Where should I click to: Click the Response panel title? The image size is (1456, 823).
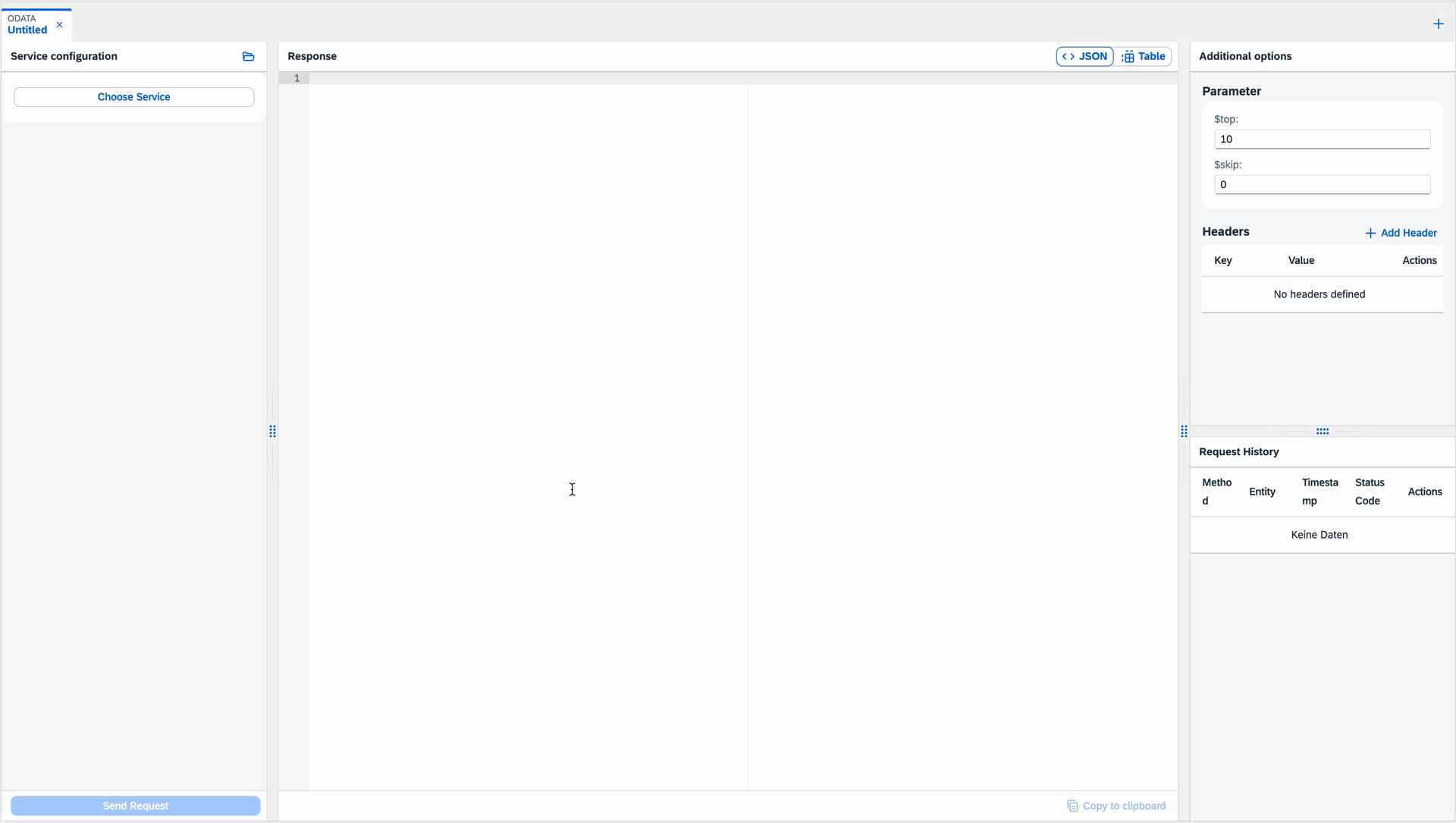[x=312, y=57]
